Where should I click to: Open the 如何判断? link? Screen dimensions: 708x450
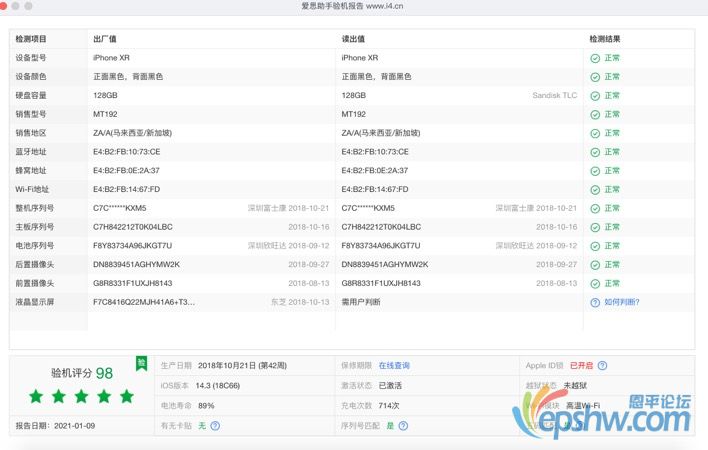(622, 302)
